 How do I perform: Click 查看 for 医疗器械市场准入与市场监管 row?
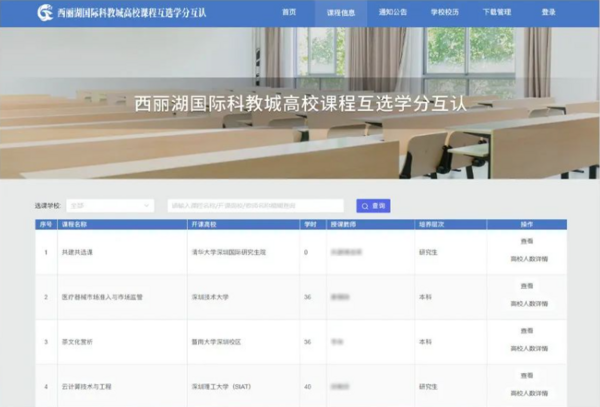coord(527,286)
